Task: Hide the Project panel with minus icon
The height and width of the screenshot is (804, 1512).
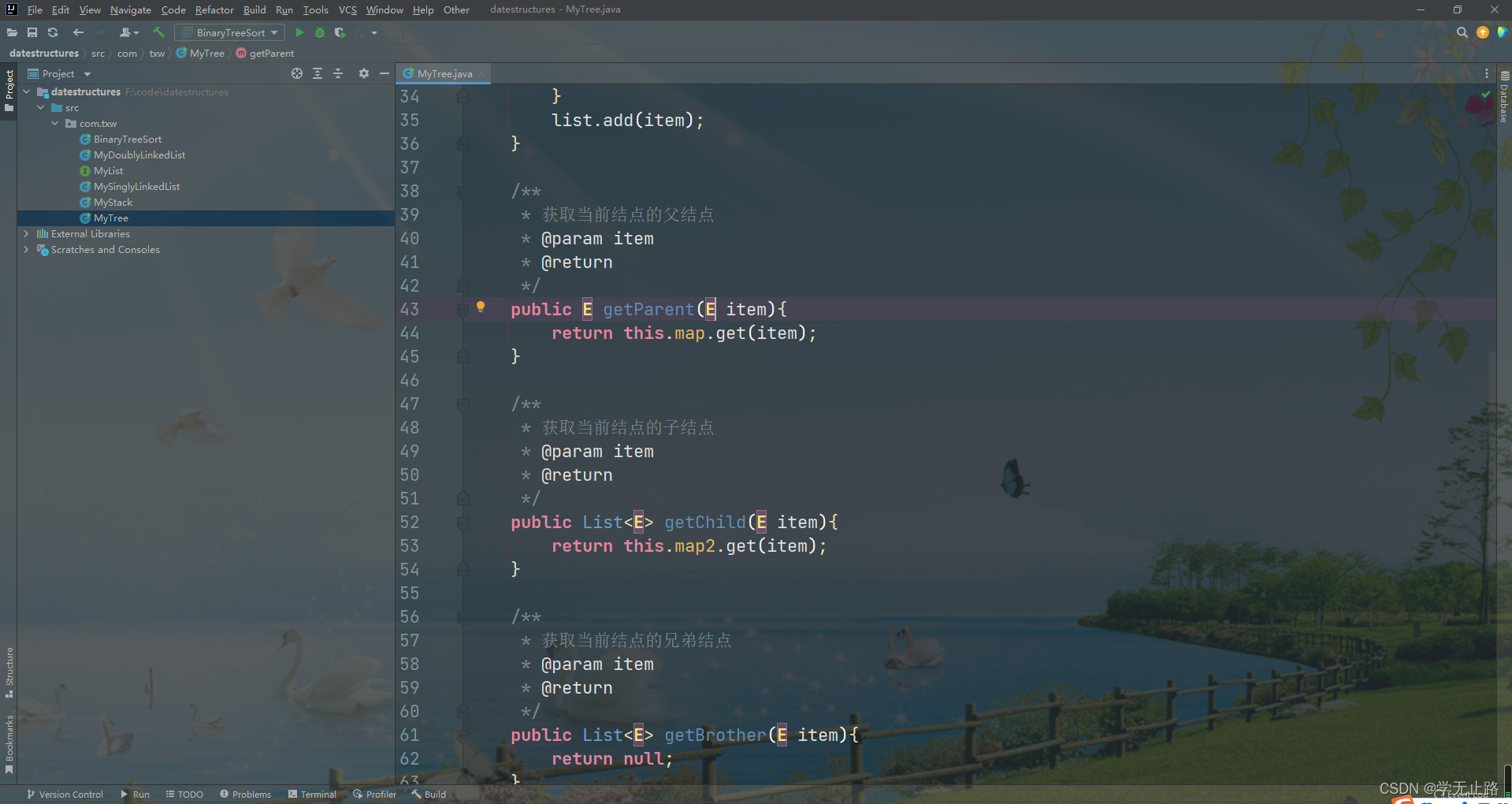Action: pos(384,73)
